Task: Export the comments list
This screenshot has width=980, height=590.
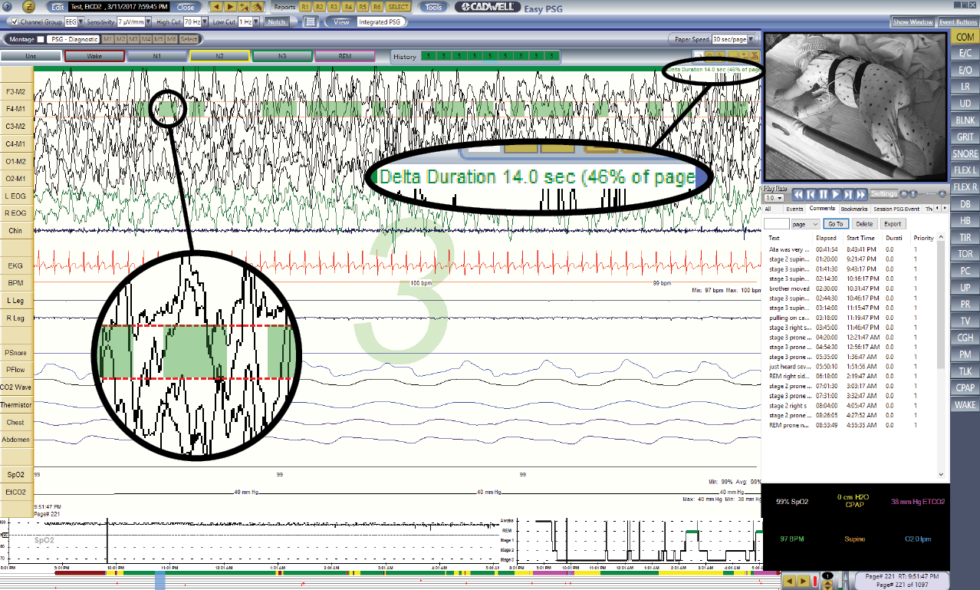Action: (892, 223)
